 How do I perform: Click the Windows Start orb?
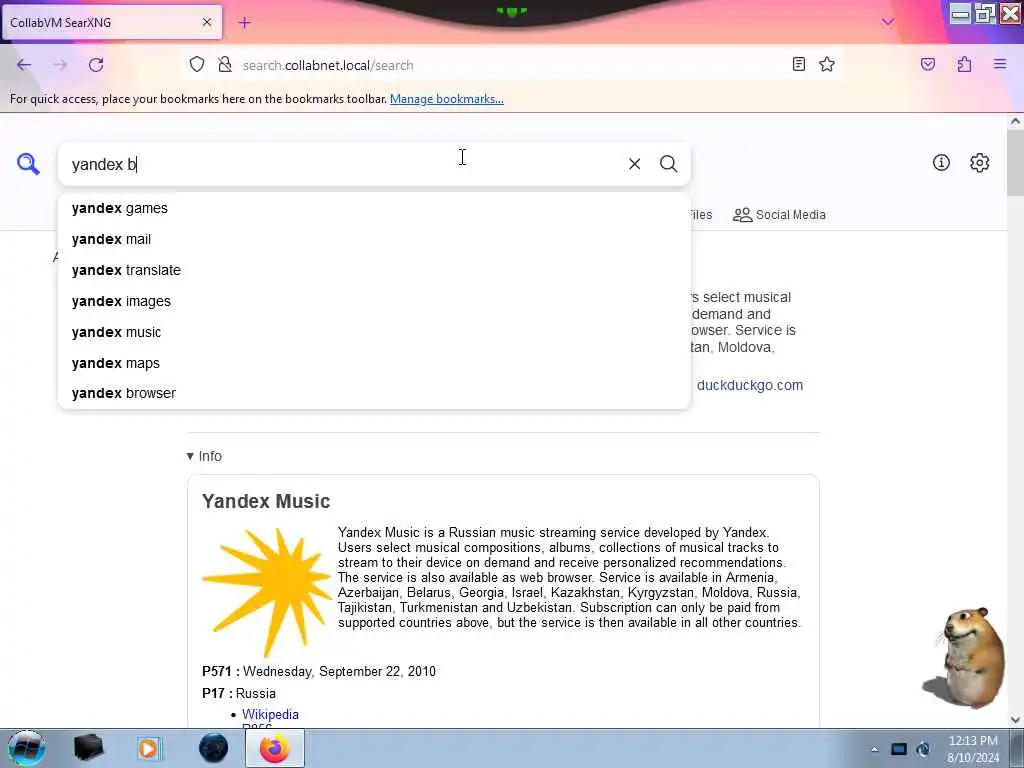pyautogui.click(x=26, y=748)
